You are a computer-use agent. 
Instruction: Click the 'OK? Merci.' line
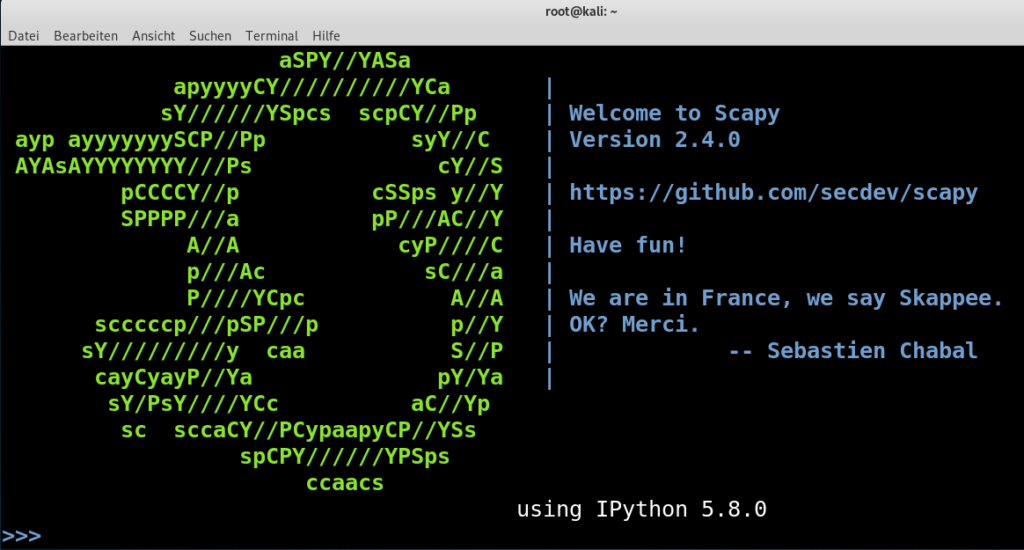pyautogui.click(x=634, y=325)
